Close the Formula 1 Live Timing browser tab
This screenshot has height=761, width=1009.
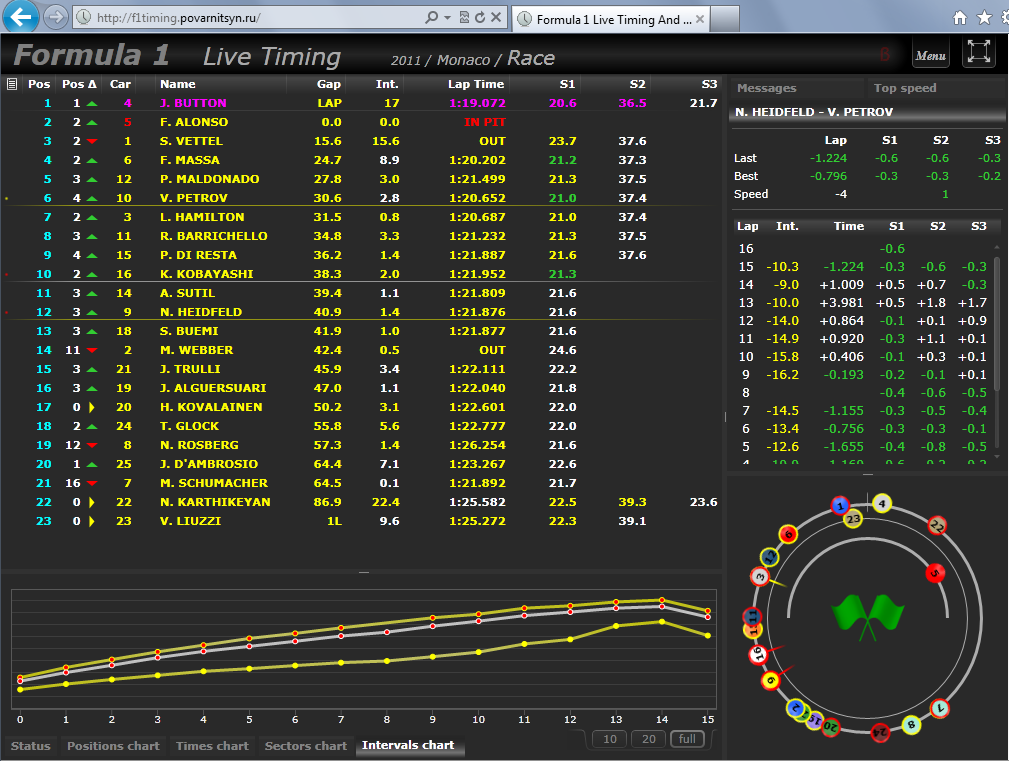tap(700, 19)
